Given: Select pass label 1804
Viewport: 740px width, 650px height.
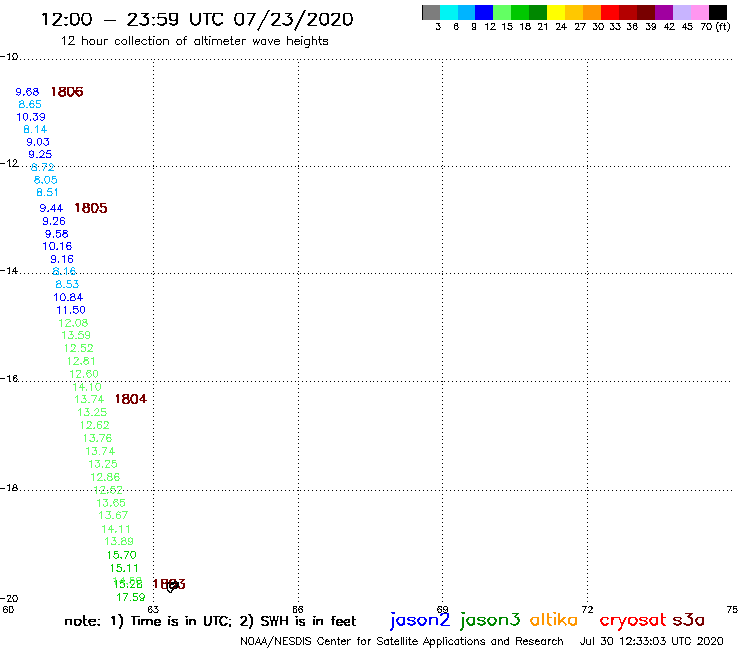Looking at the screenshot, I should [131, 399].
